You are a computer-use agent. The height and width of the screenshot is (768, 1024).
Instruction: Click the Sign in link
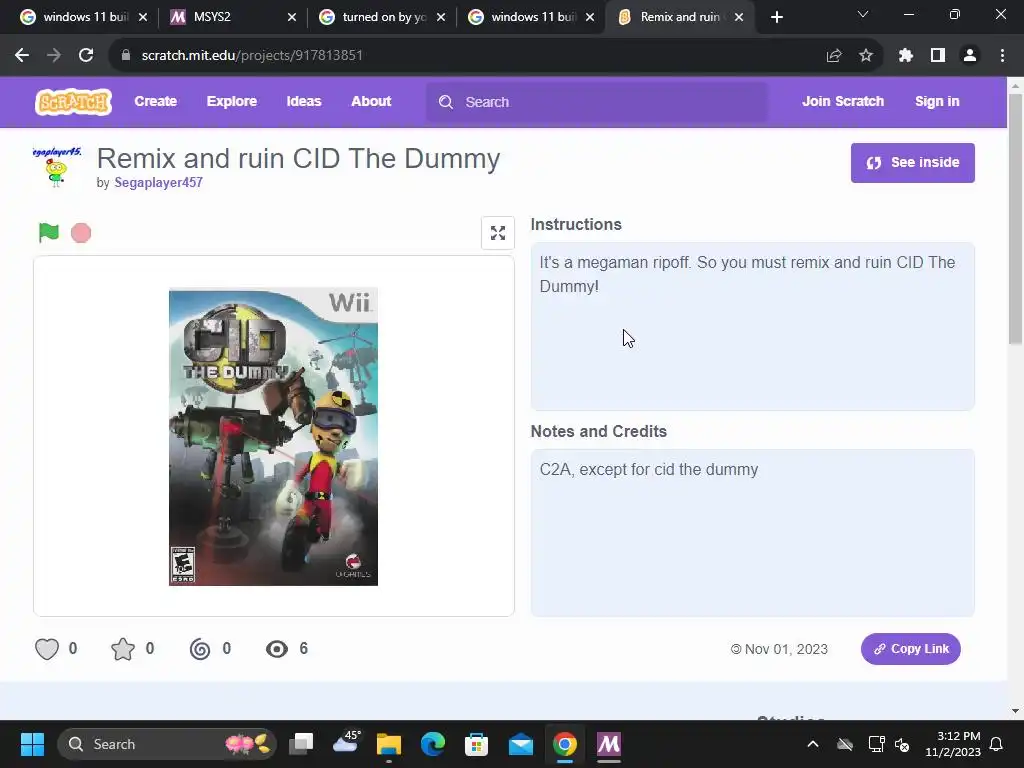pos(937,101)
